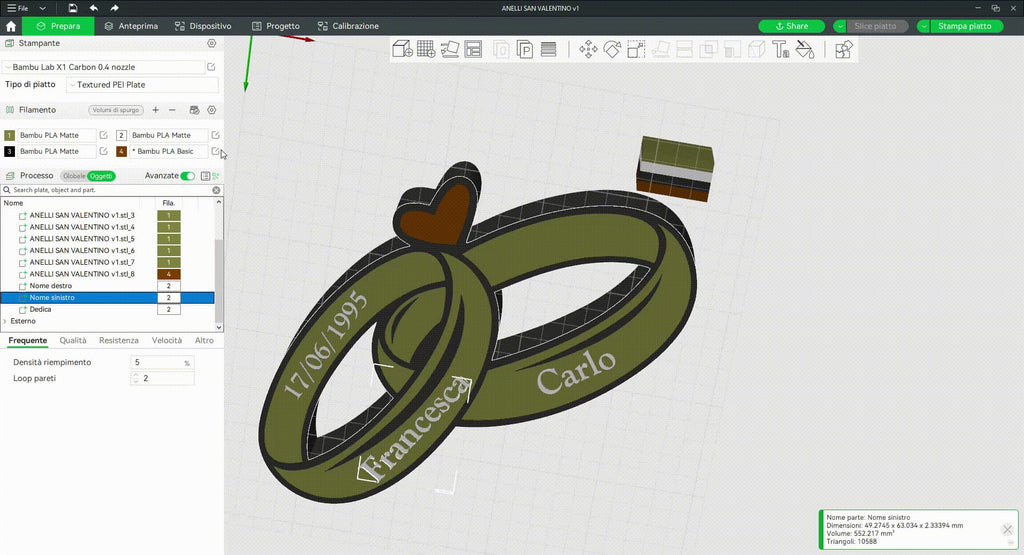The height and width of the screenshot is (555, 1024).
Task: Select the Color painting bucket tool
Action: pos(805,49)
